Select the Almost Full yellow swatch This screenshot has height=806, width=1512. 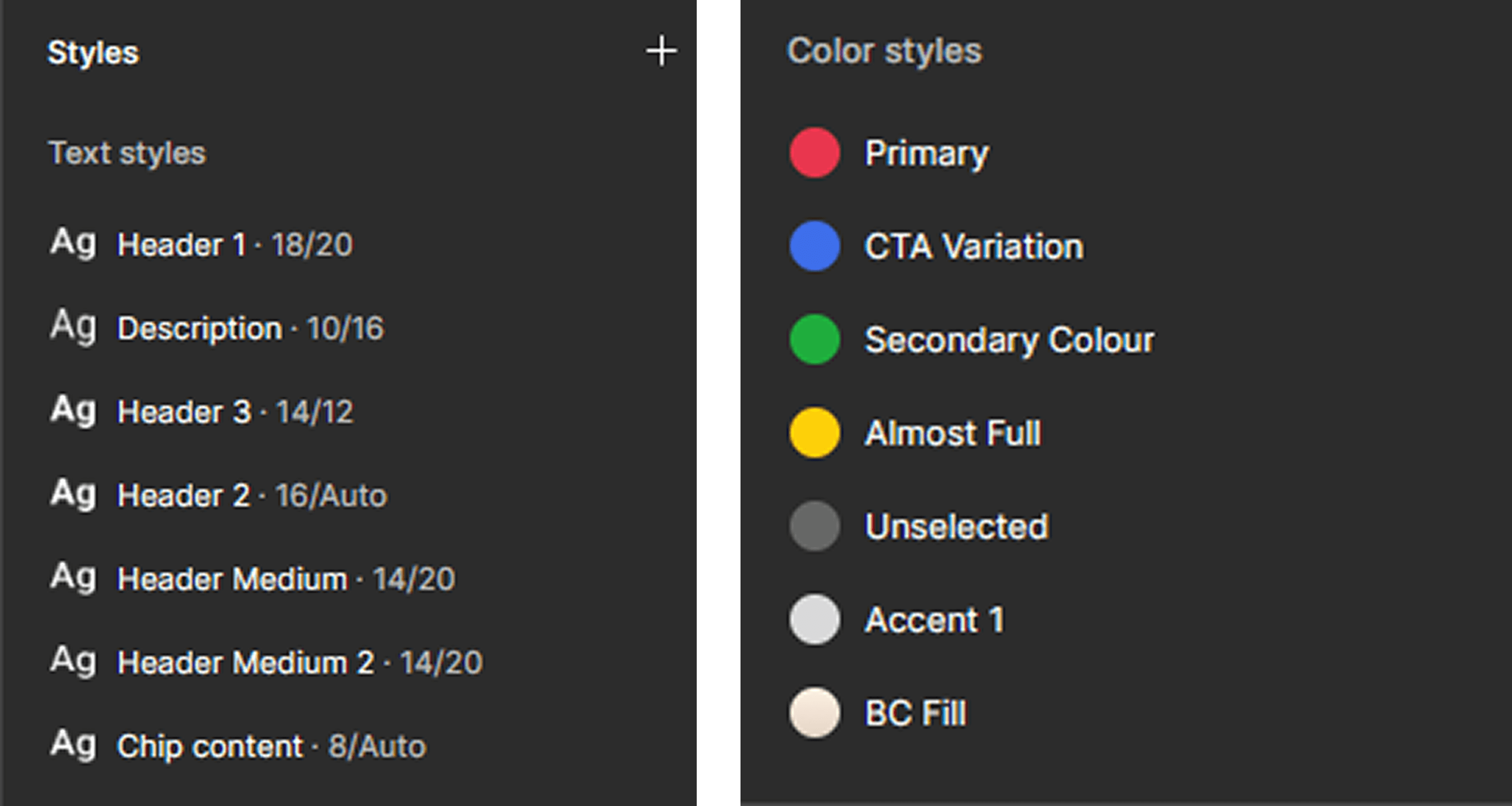pos(814,433)
